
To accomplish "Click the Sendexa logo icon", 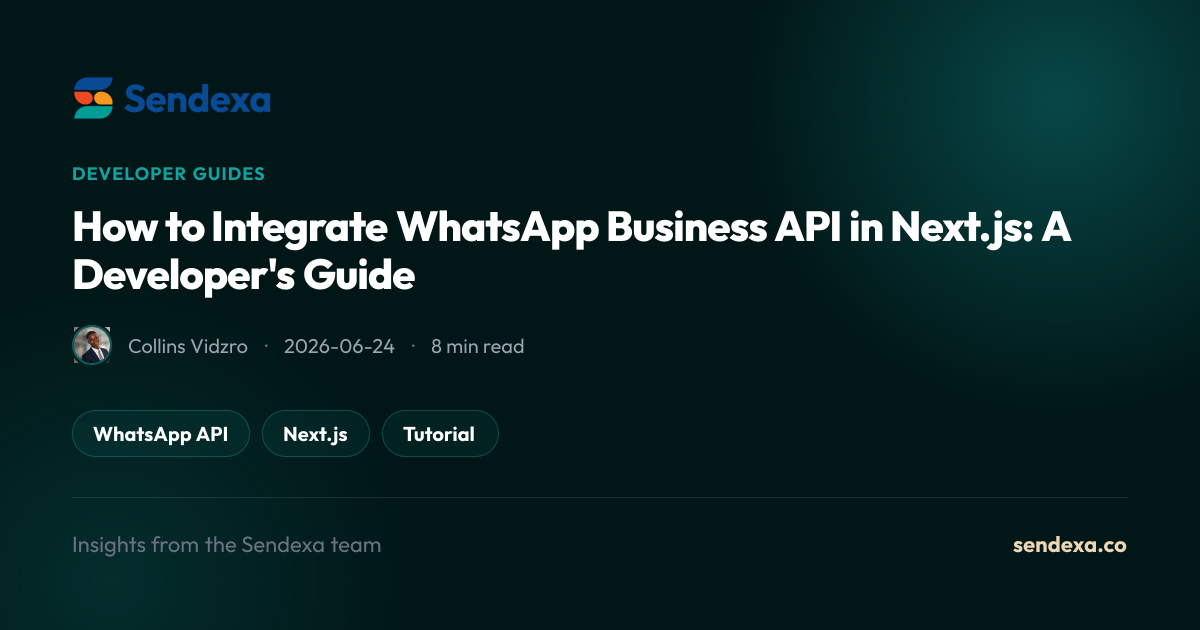I will pyautogui.click(x=93, y=98).
